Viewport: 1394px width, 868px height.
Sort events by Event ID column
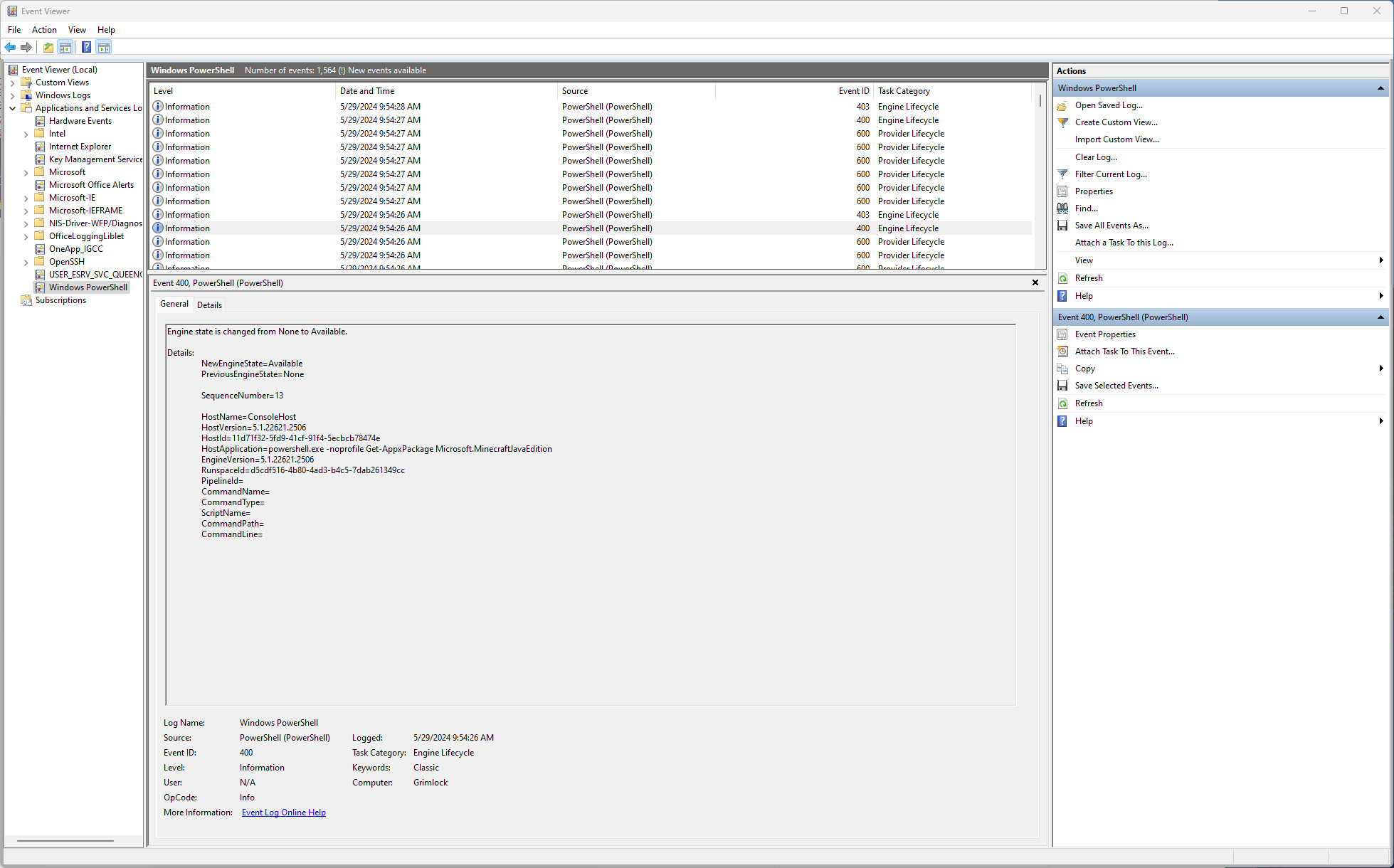pyautogui.click(x=853, y=91)
